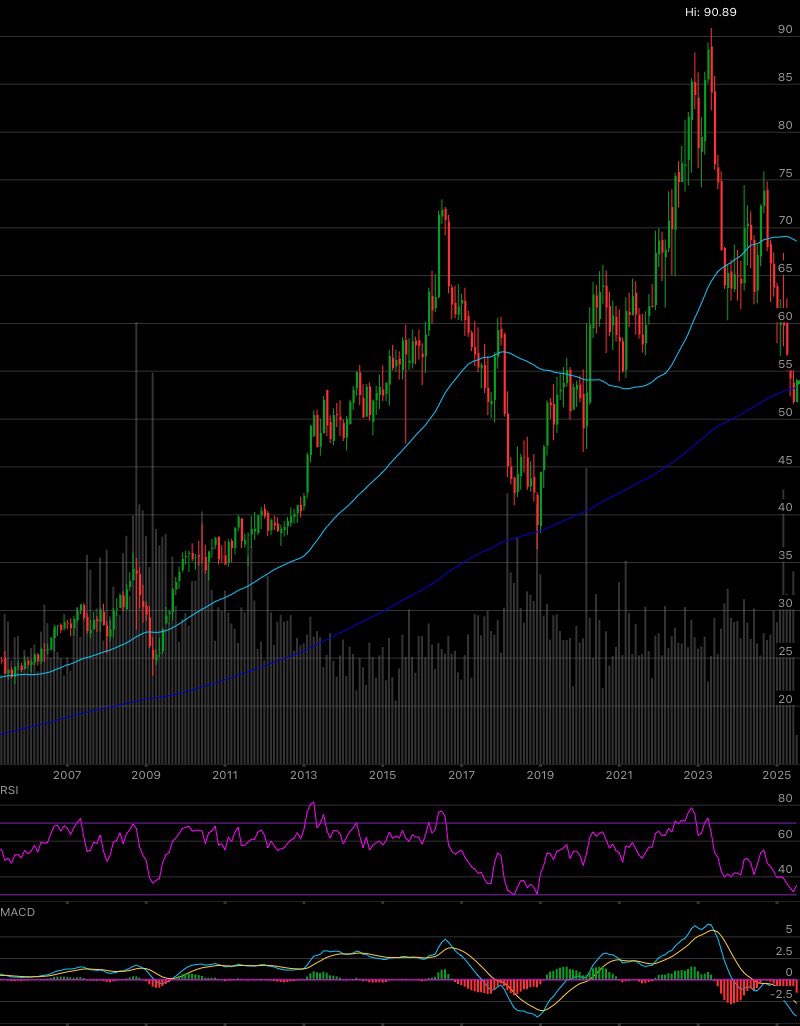
Task: Select the 2025 year label on time axis
Action: (x=777, y=775)
